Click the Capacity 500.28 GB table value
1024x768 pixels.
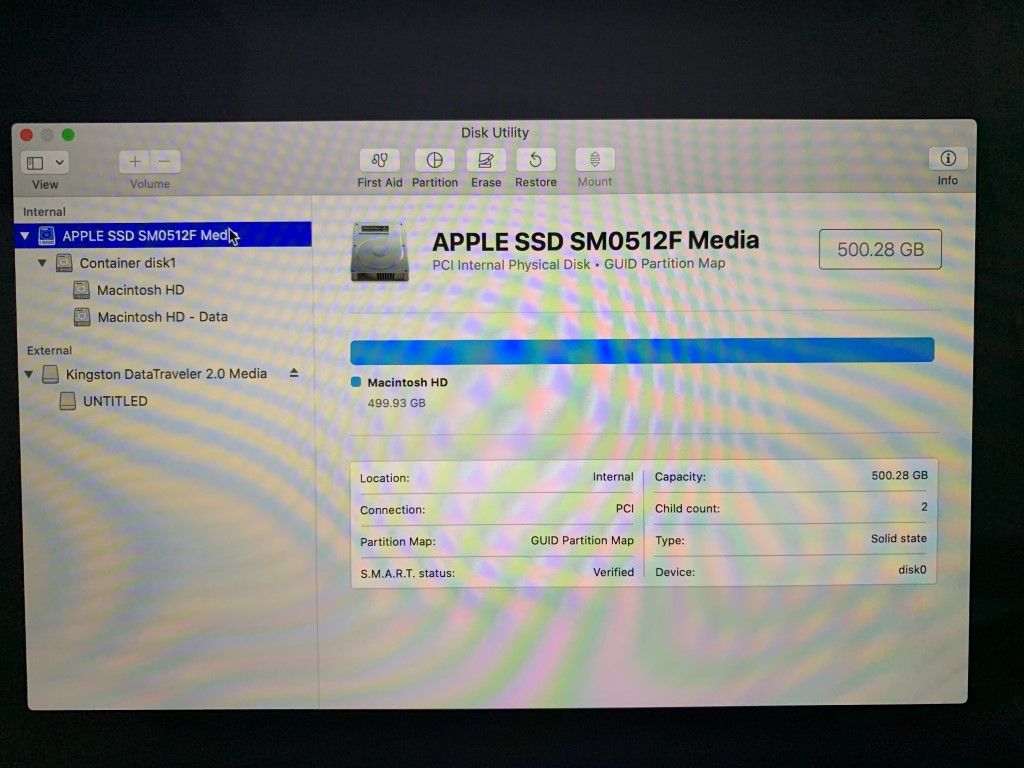[899, 475]
